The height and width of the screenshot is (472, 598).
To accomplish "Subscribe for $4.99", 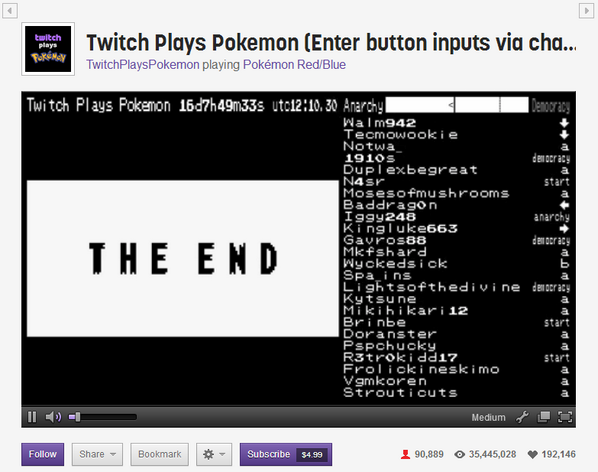I will [x=286, y=454].
